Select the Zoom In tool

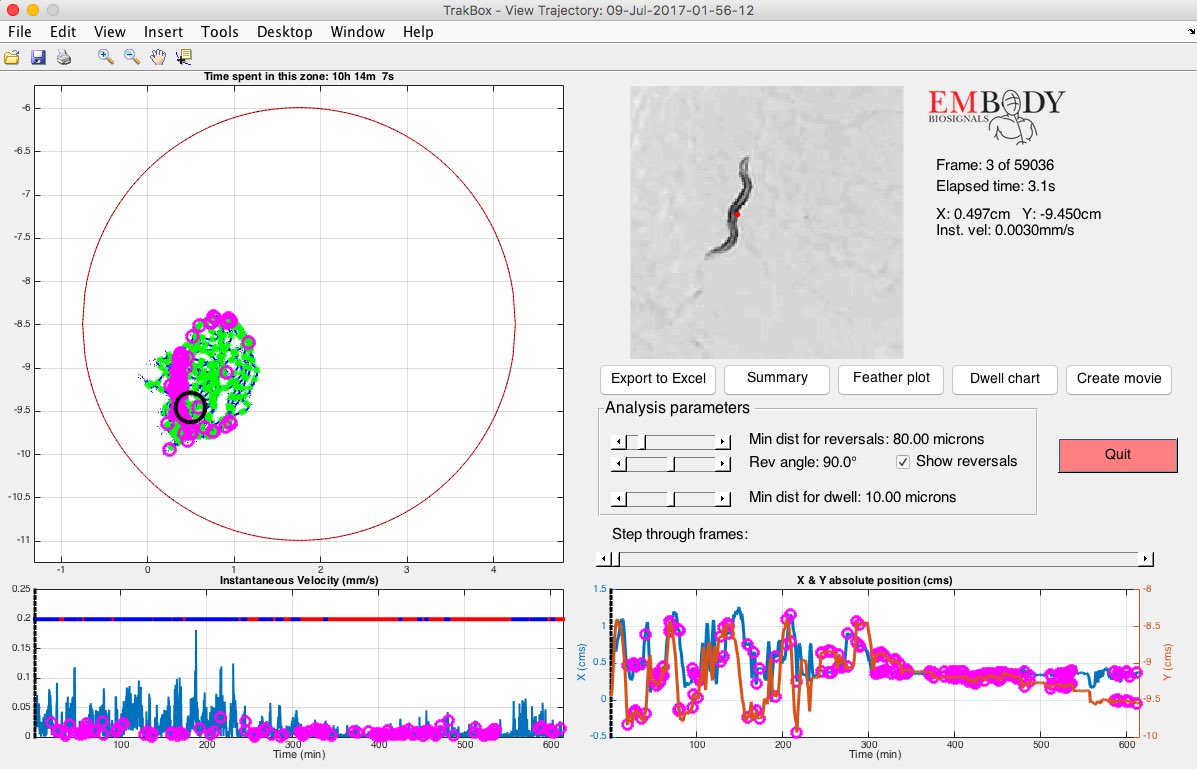click(x=105, y=57)
